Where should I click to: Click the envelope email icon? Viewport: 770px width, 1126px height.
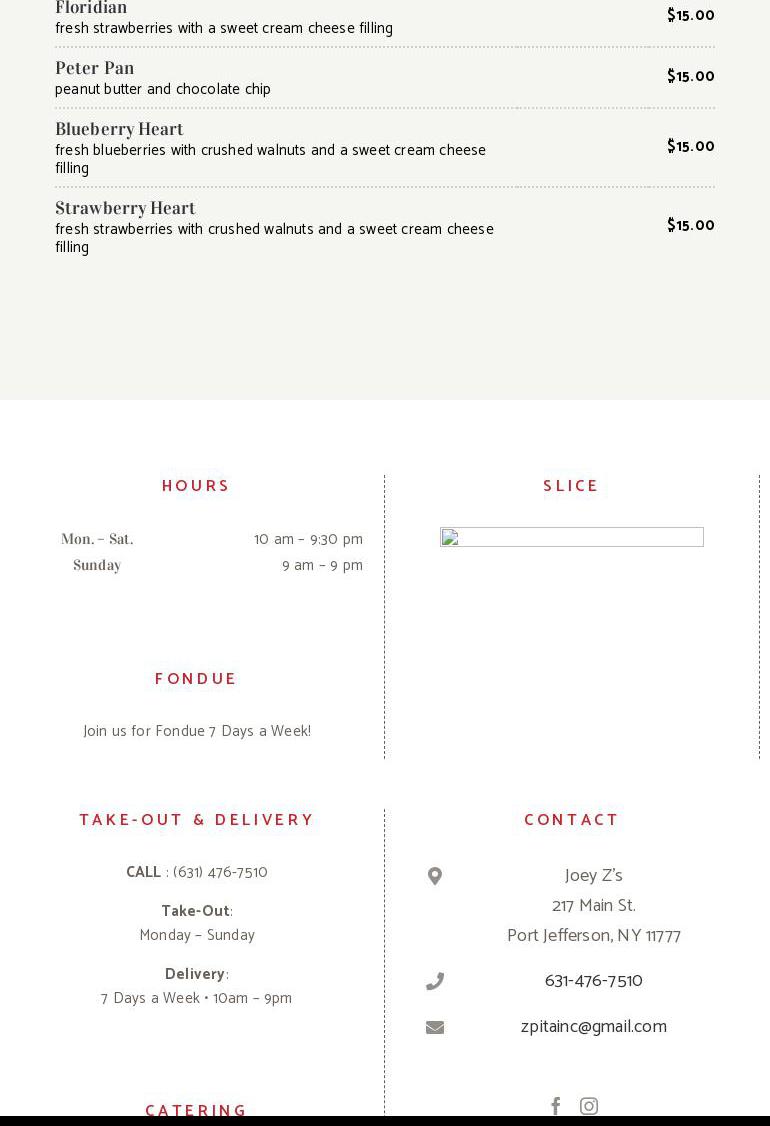[435, 1027]
